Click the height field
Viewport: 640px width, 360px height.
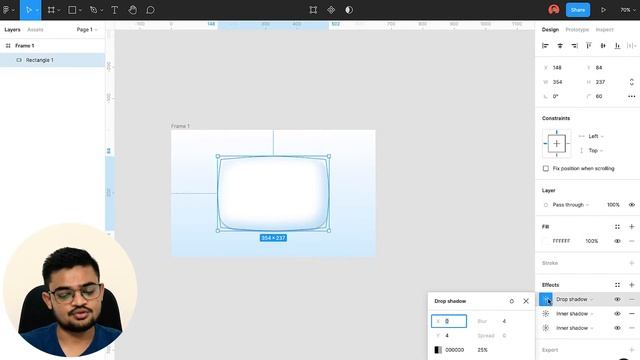click(x=604, y=82)
